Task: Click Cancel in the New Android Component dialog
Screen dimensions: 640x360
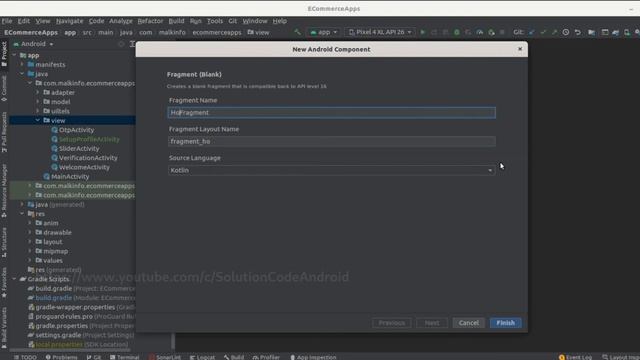Action: tap(468, 323)
